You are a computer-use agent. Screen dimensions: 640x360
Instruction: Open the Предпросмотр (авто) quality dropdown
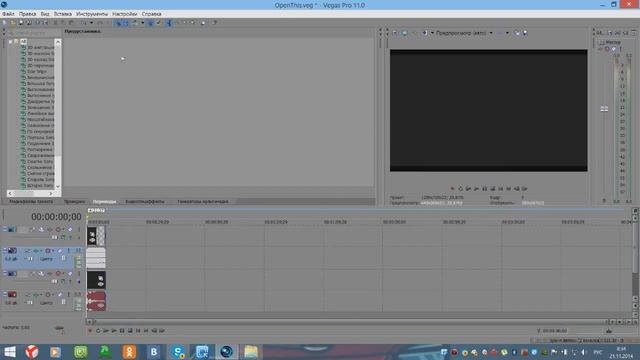[464, 33]
